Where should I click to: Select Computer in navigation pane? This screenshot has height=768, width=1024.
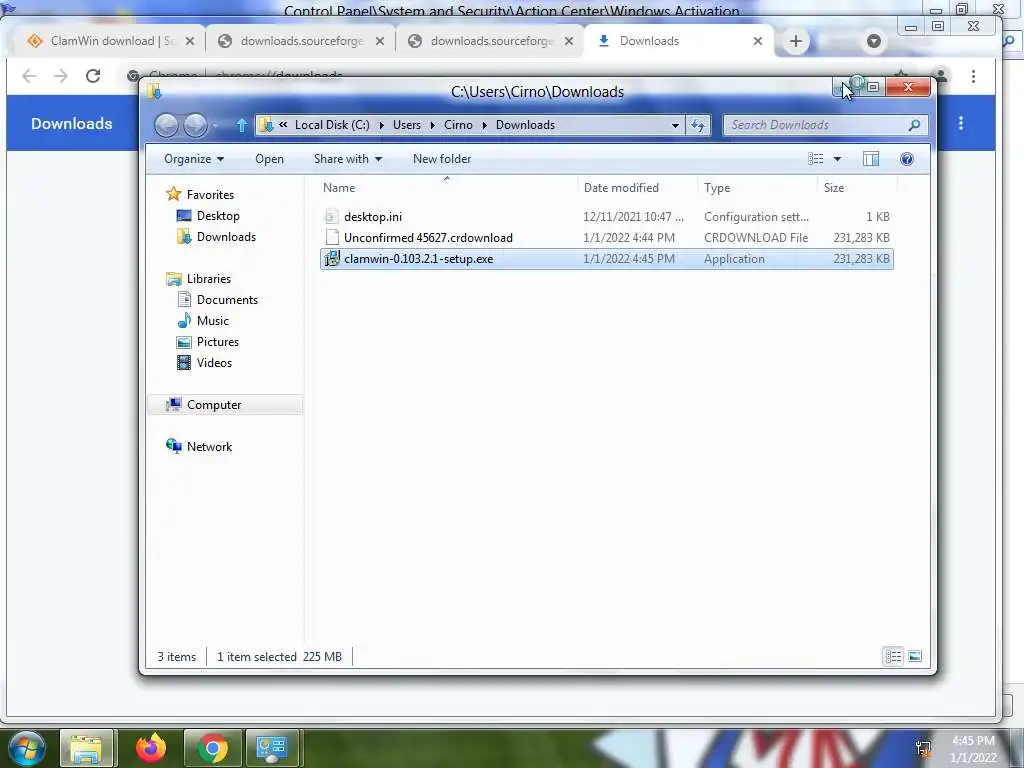point(214,405)
